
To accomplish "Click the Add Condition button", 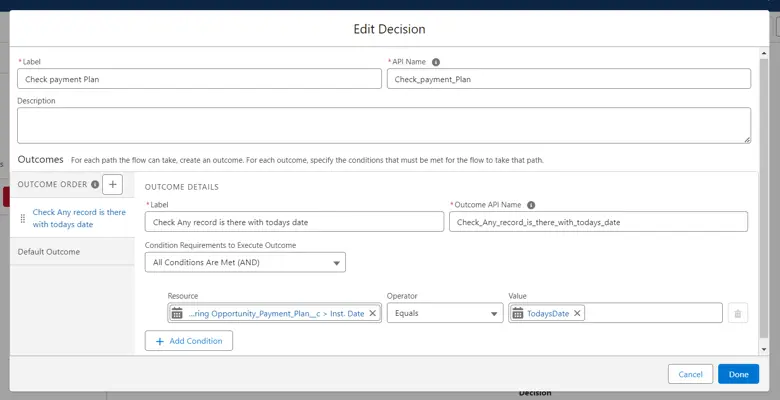I will tap(189, 341).
